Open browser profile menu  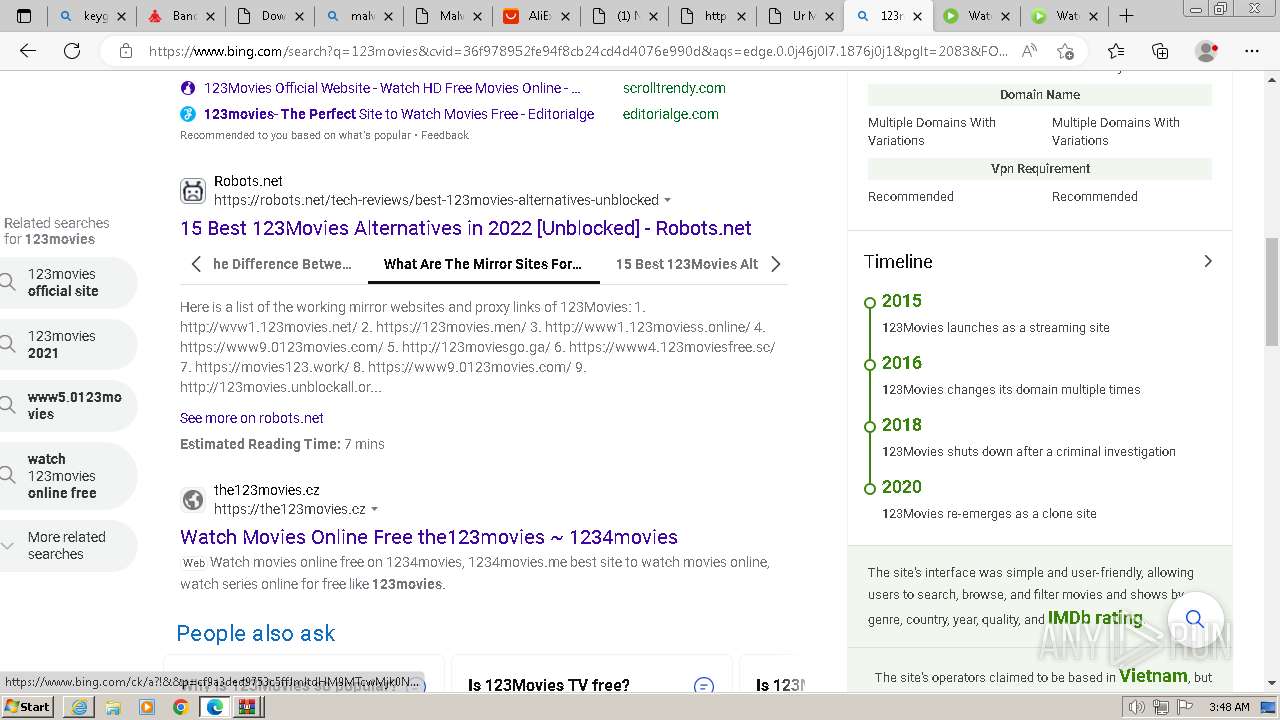(1207, 51)
